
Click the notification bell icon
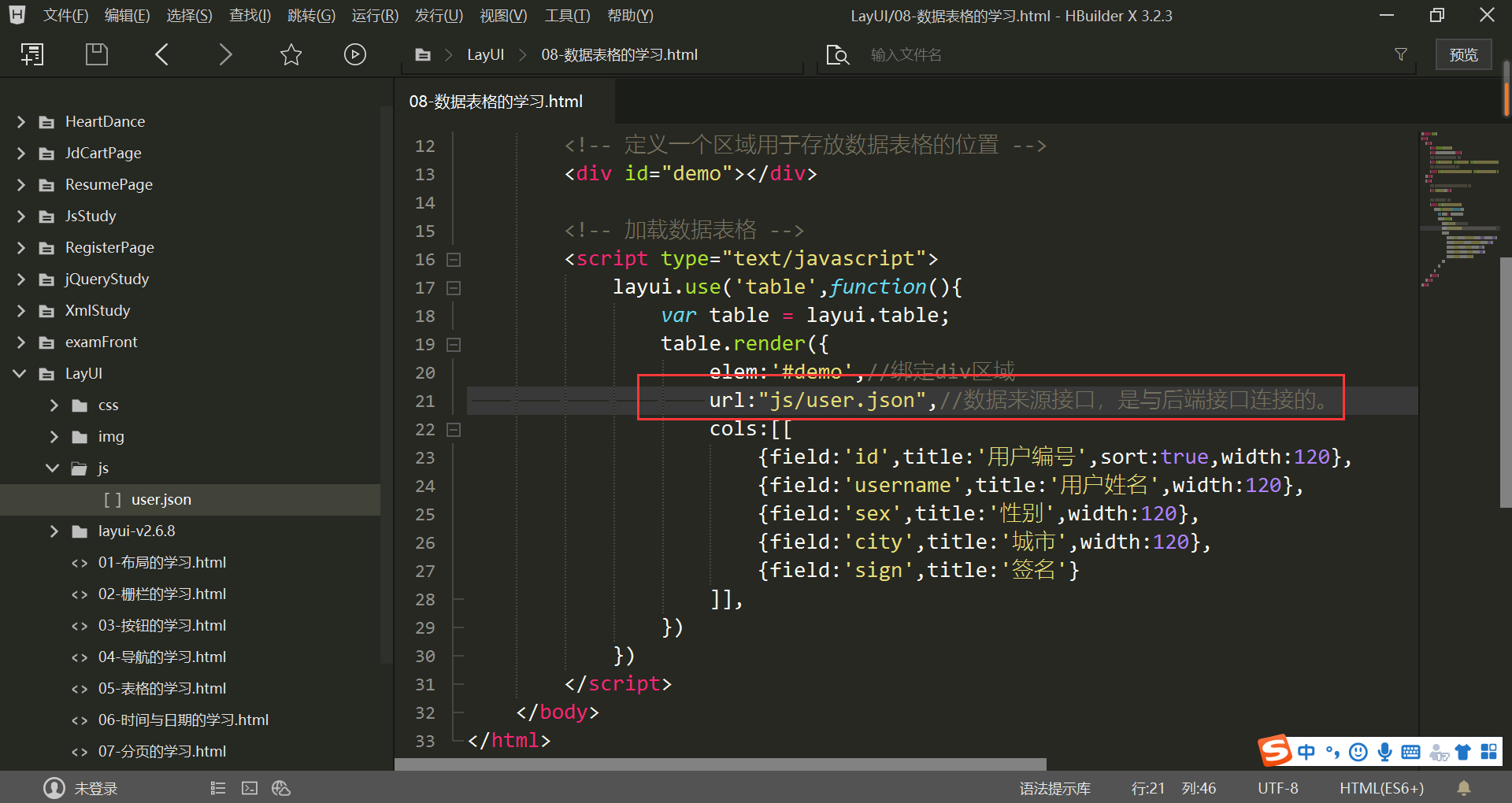click(1464, 788)
